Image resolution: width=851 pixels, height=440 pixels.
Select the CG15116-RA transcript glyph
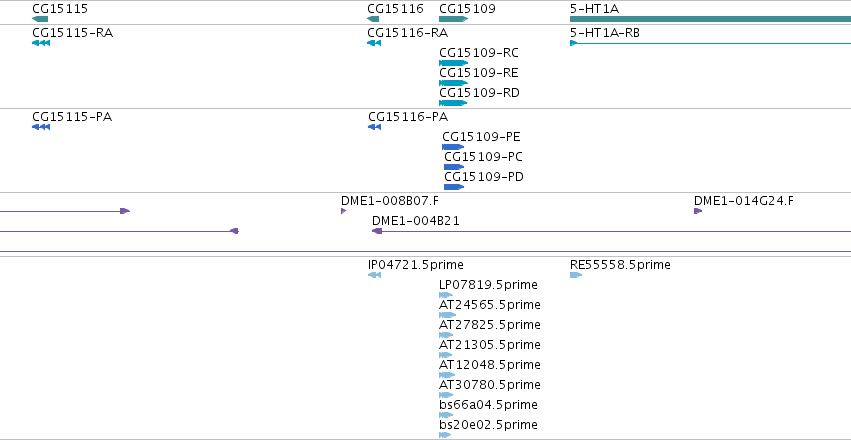pyautogui.click(x=374, y=43)
